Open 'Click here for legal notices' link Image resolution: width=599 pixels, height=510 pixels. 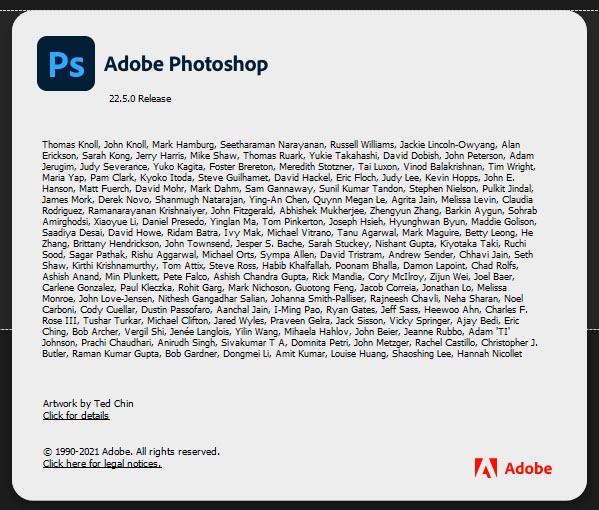click(102, 464)
